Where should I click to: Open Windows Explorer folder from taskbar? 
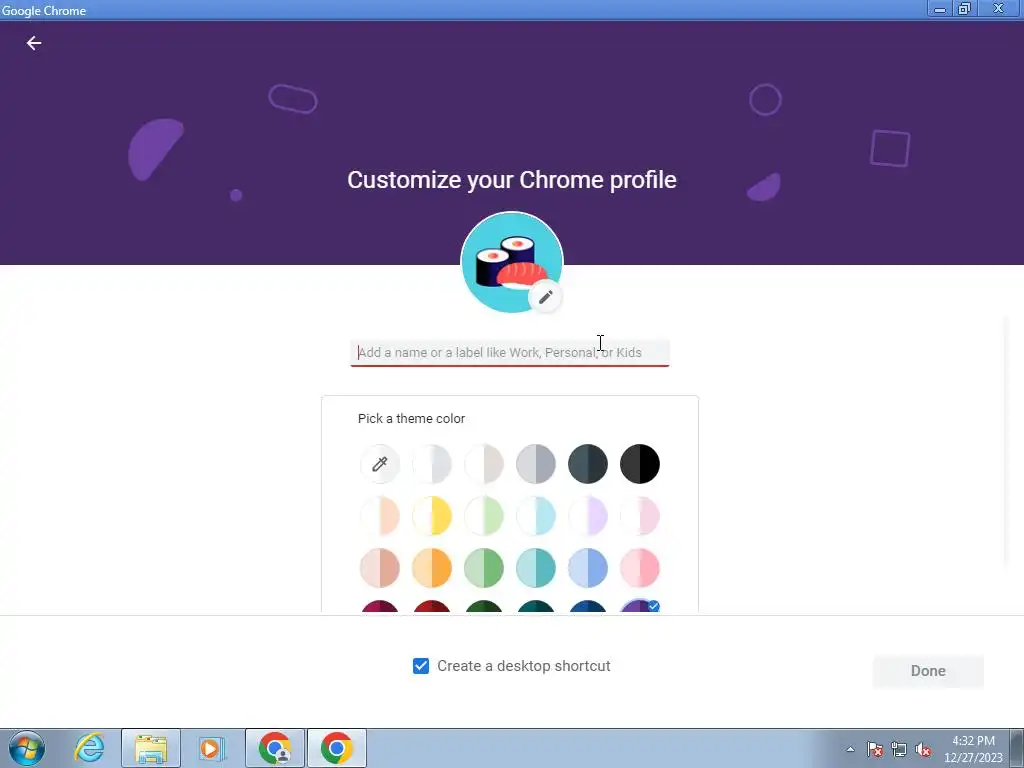[151, 748]
